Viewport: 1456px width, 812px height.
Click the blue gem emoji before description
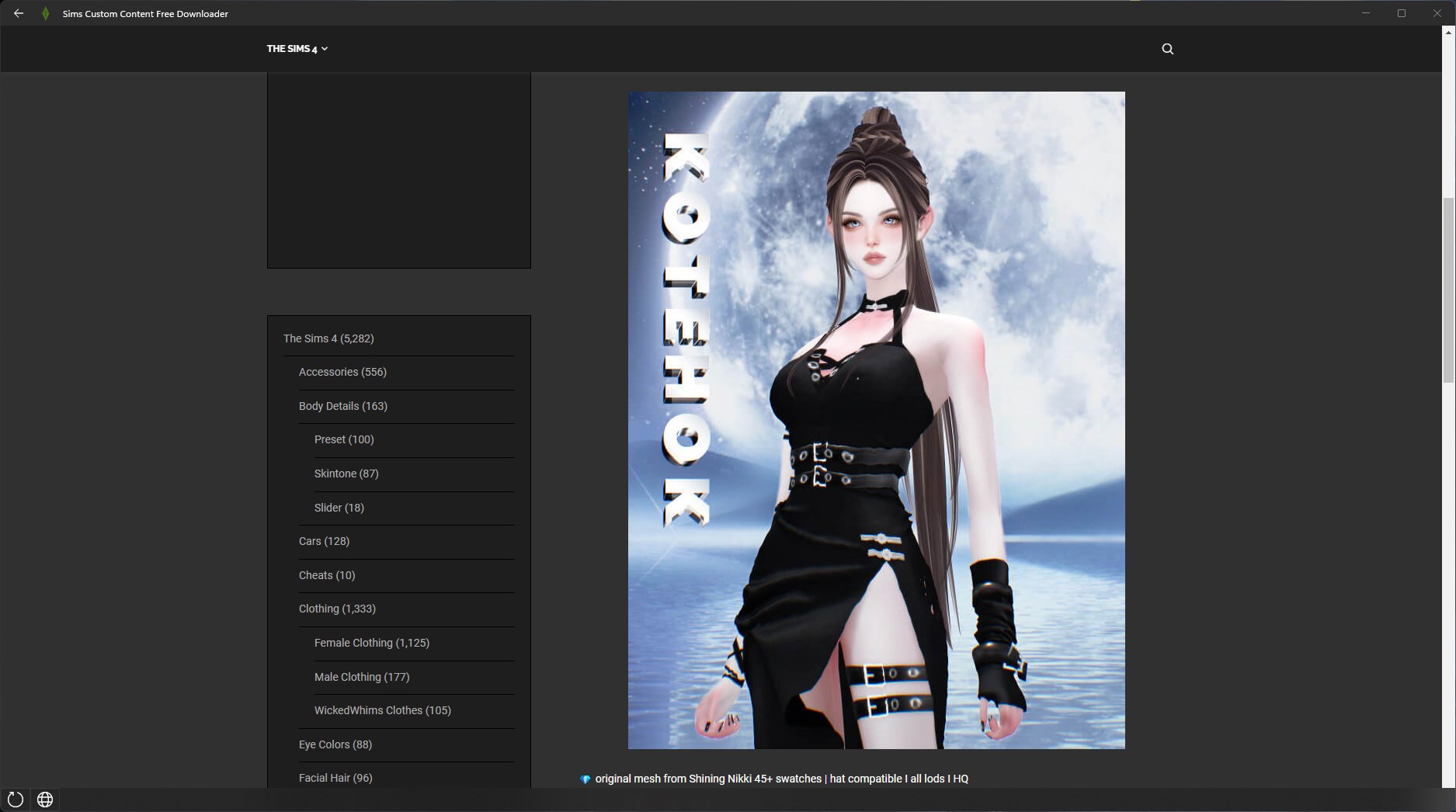pos(586,779)
